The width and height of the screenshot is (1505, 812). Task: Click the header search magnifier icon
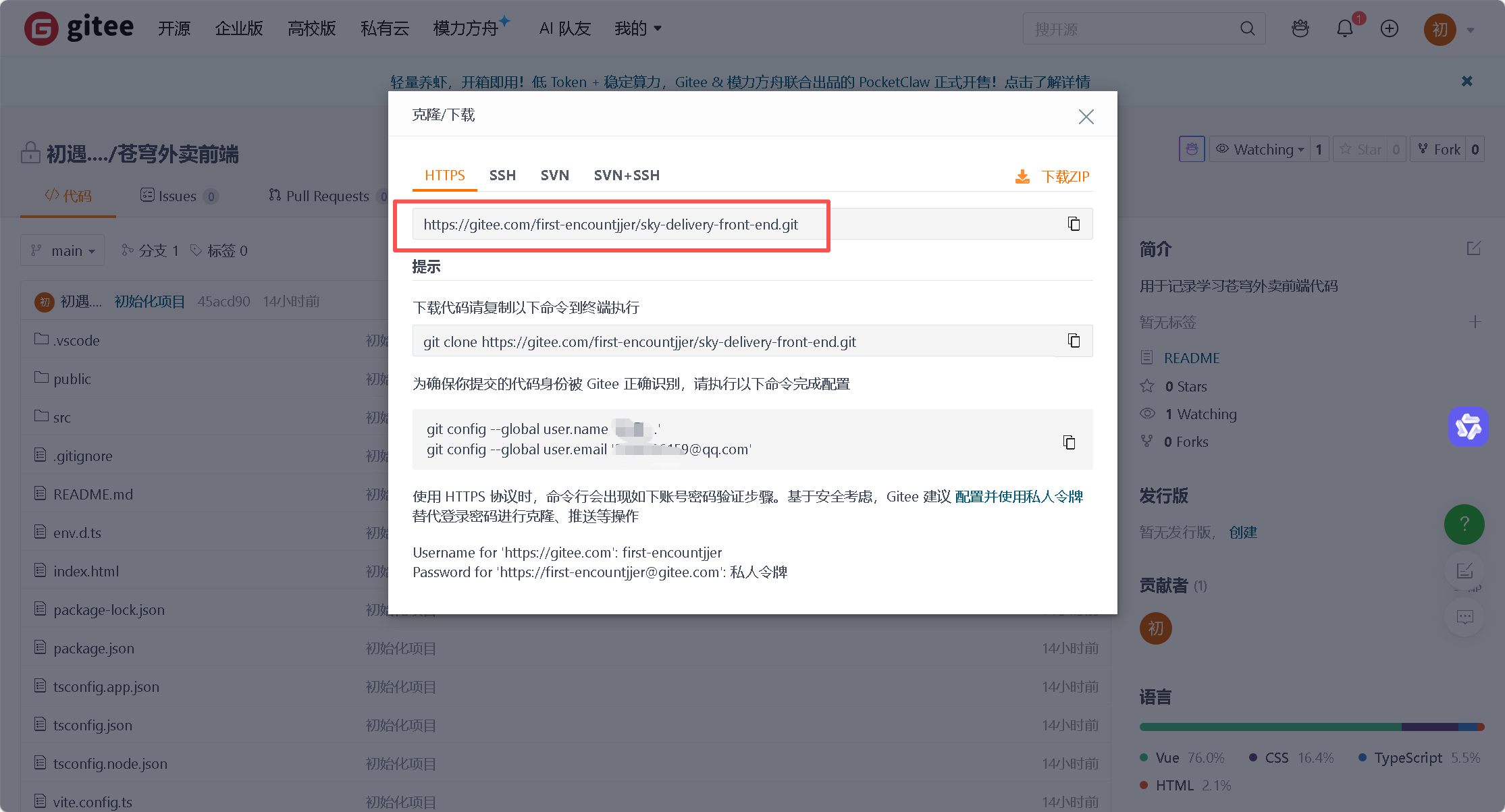click(1248, 28)
